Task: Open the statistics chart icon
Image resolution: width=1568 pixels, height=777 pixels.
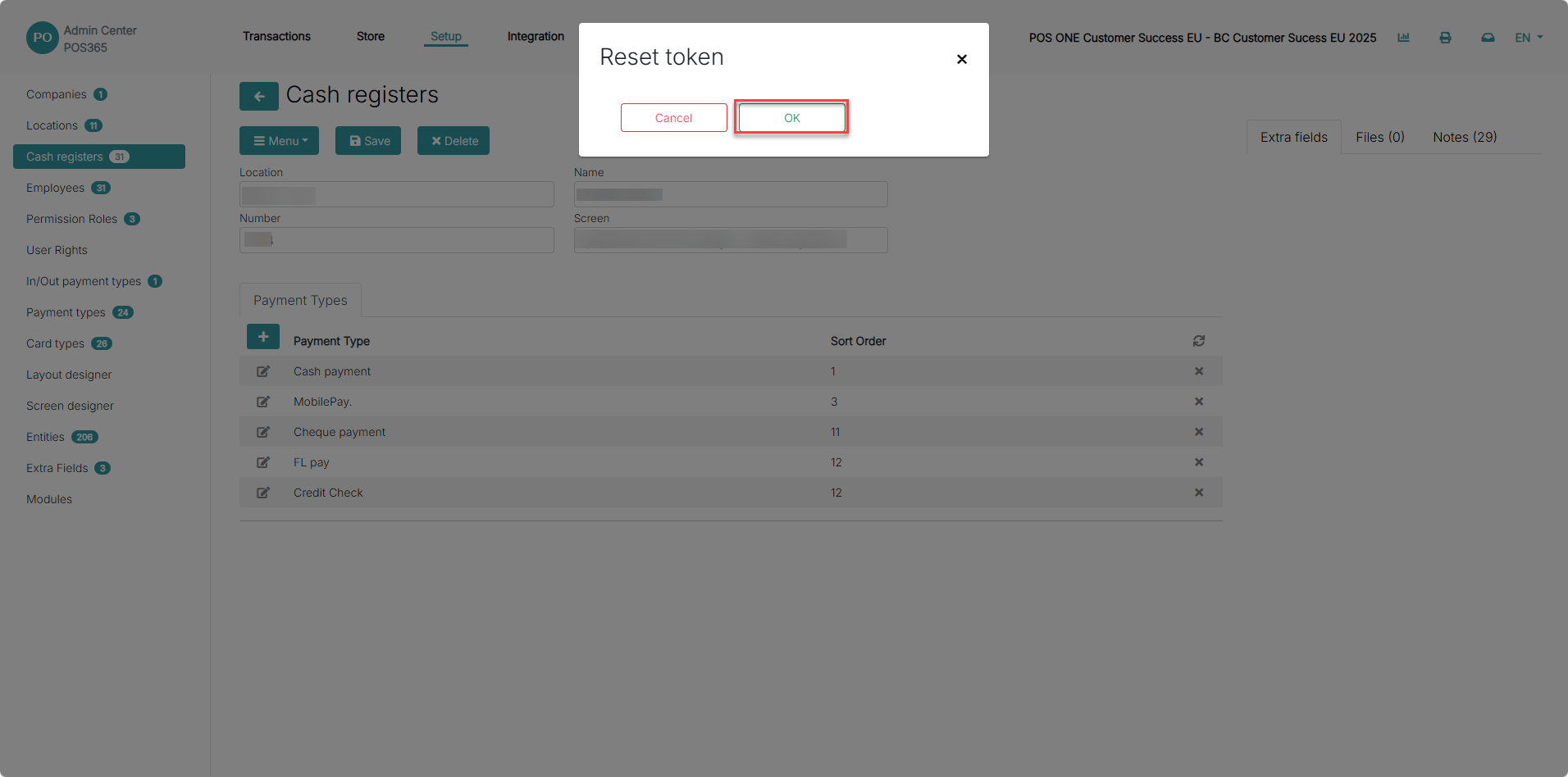Action: (1403, 38)
